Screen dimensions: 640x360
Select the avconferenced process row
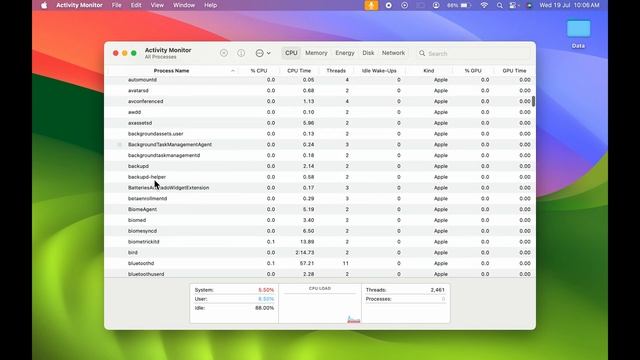320,101
